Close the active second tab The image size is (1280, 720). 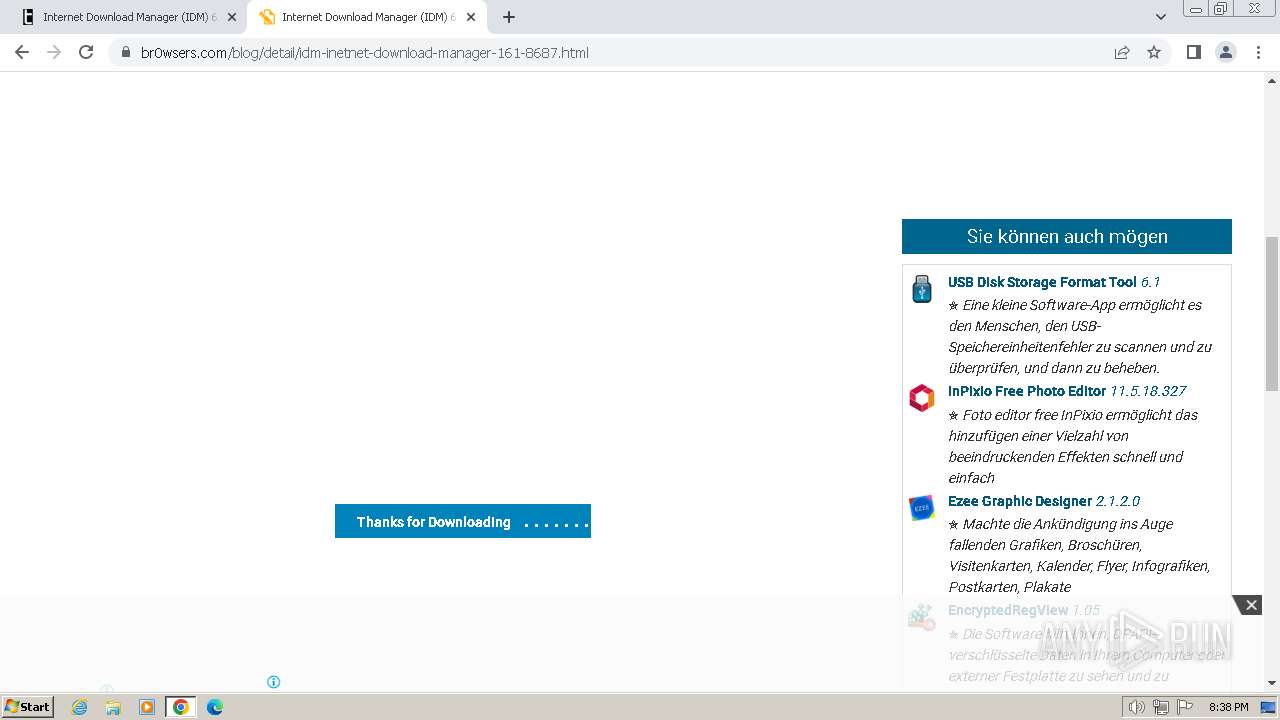click(x=471, y=17)
